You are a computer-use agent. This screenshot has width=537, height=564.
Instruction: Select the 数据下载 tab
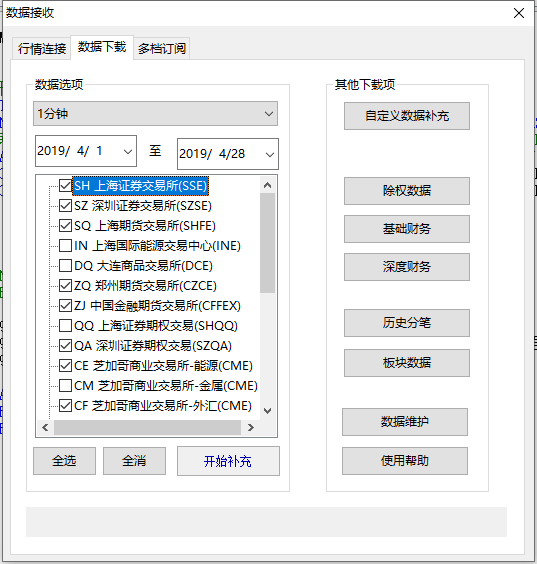pos(102,47)
